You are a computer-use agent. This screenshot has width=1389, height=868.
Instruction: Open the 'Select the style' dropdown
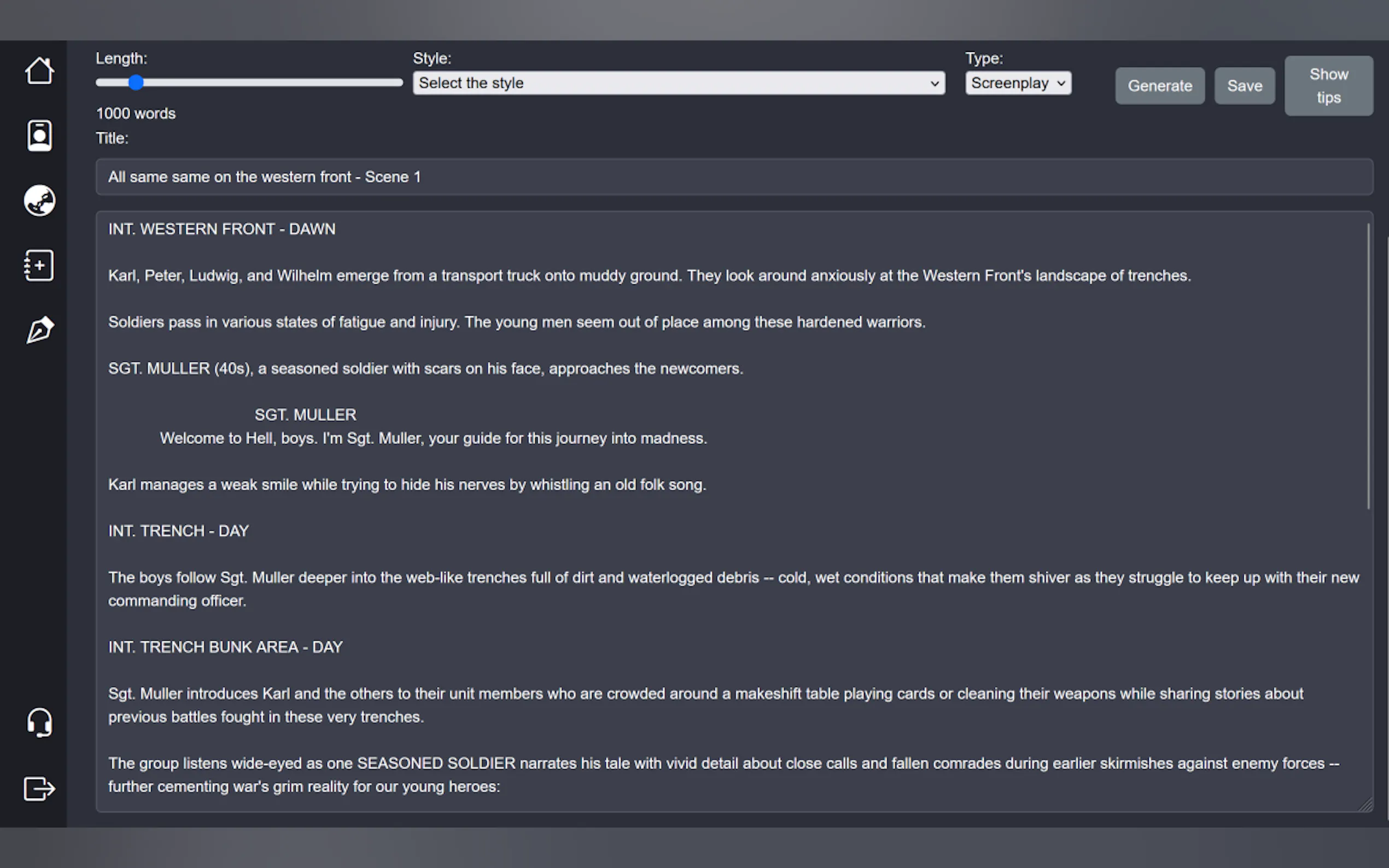click(678, 83)
